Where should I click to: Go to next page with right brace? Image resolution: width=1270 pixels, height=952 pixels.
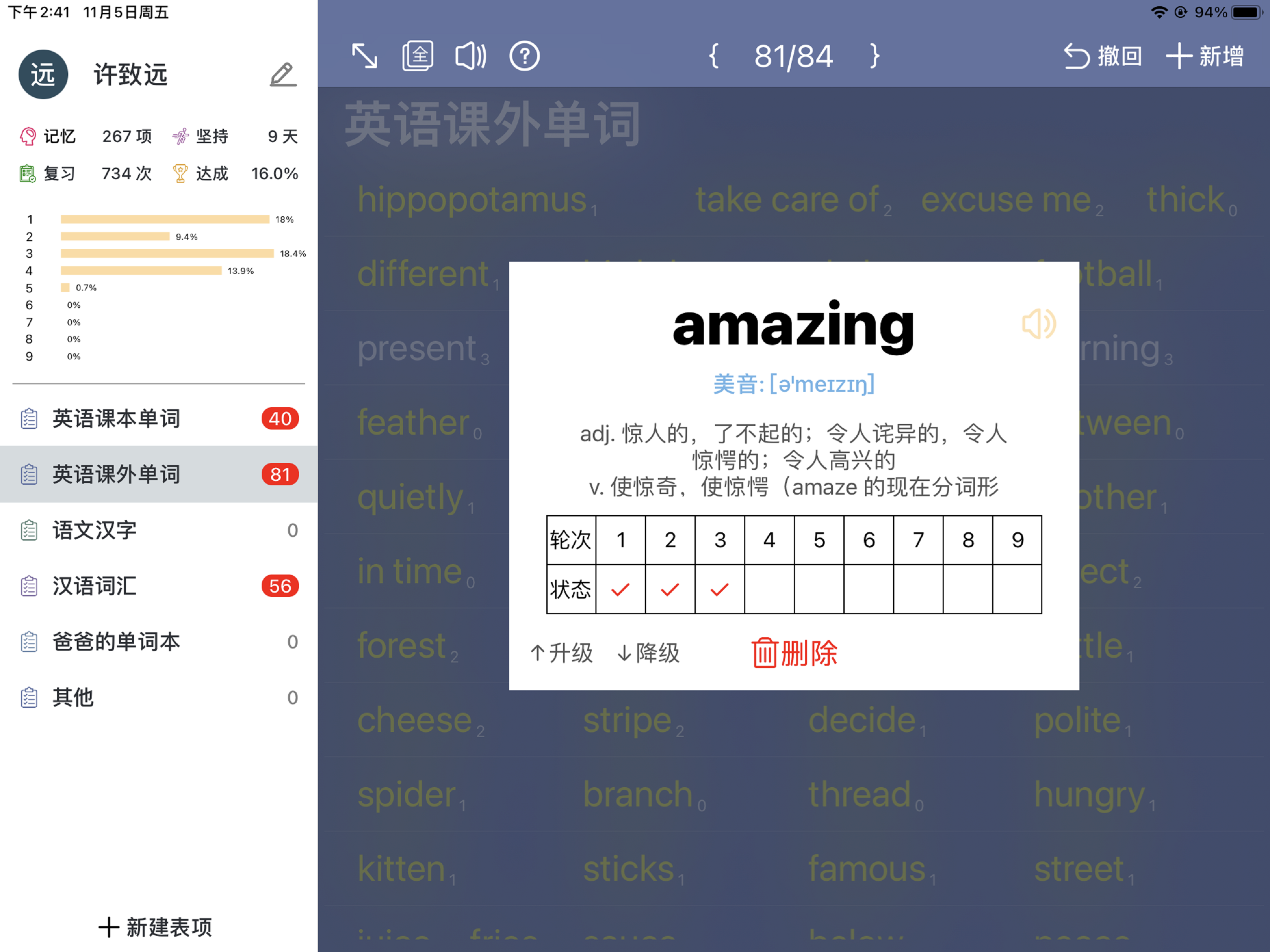point(874,56)
